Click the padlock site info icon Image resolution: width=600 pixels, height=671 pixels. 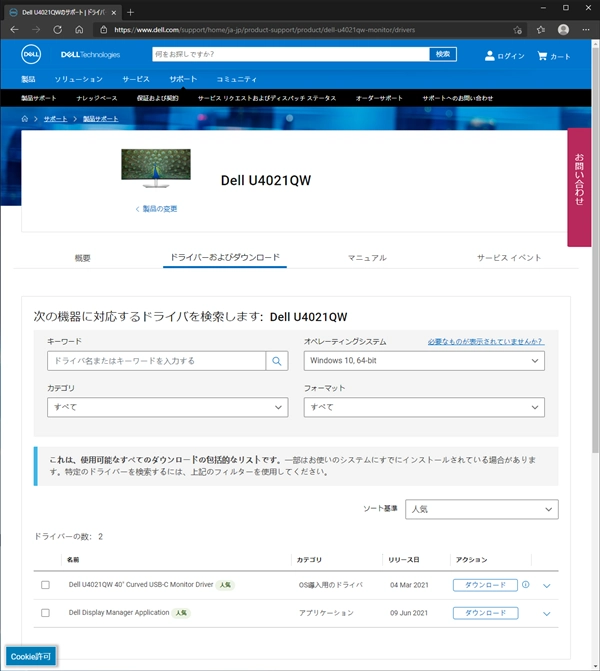[104, 30]
